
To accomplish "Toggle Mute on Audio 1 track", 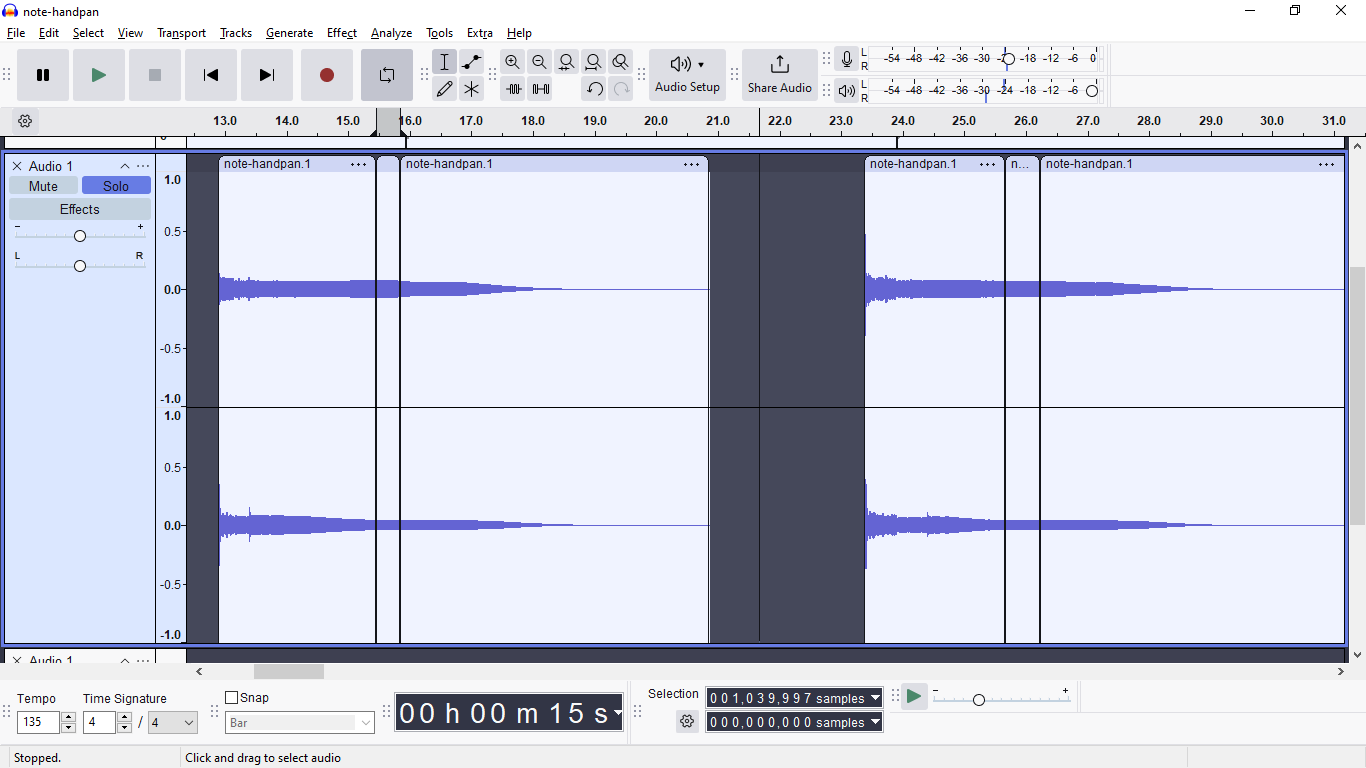I will click(43, 186).
